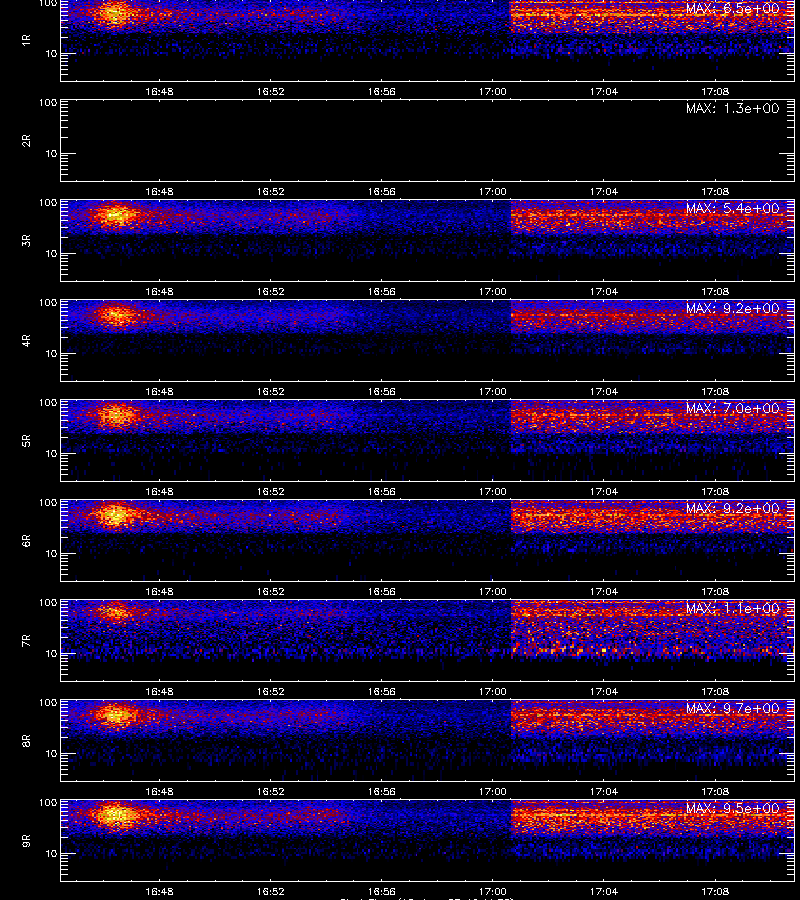Click the empty 2R spectrogram plot area
Image resolution: width=800 pixels, height=900 pixels.
pyautogui.click(x=428, y=141)
